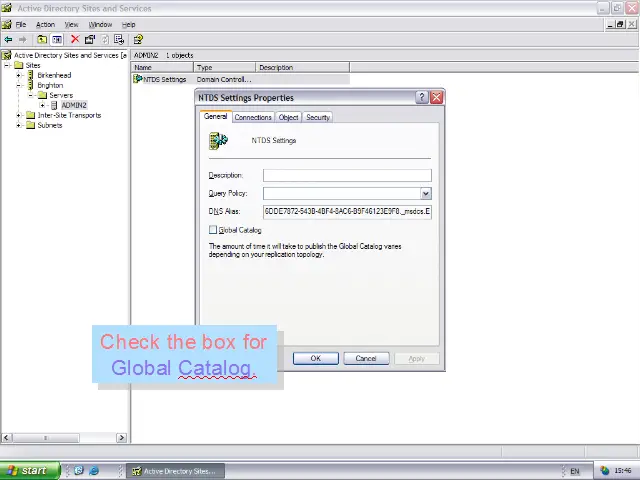
Task: Click the Description column header
Action: click(x=302, y=67)
